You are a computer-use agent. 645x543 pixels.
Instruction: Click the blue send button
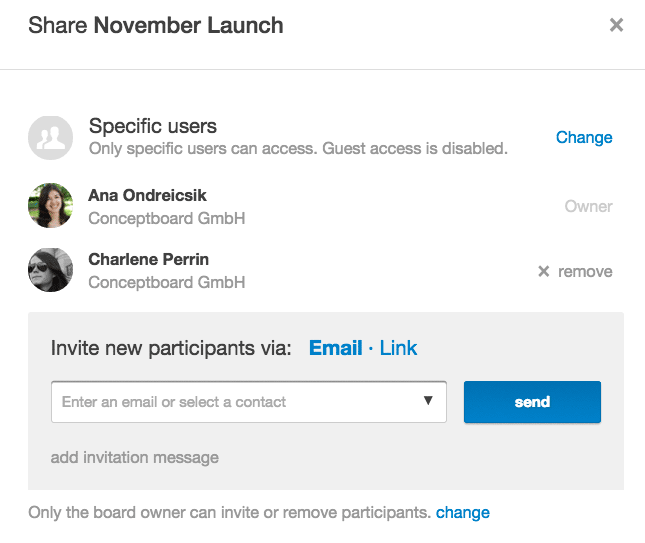pos(532,402)
